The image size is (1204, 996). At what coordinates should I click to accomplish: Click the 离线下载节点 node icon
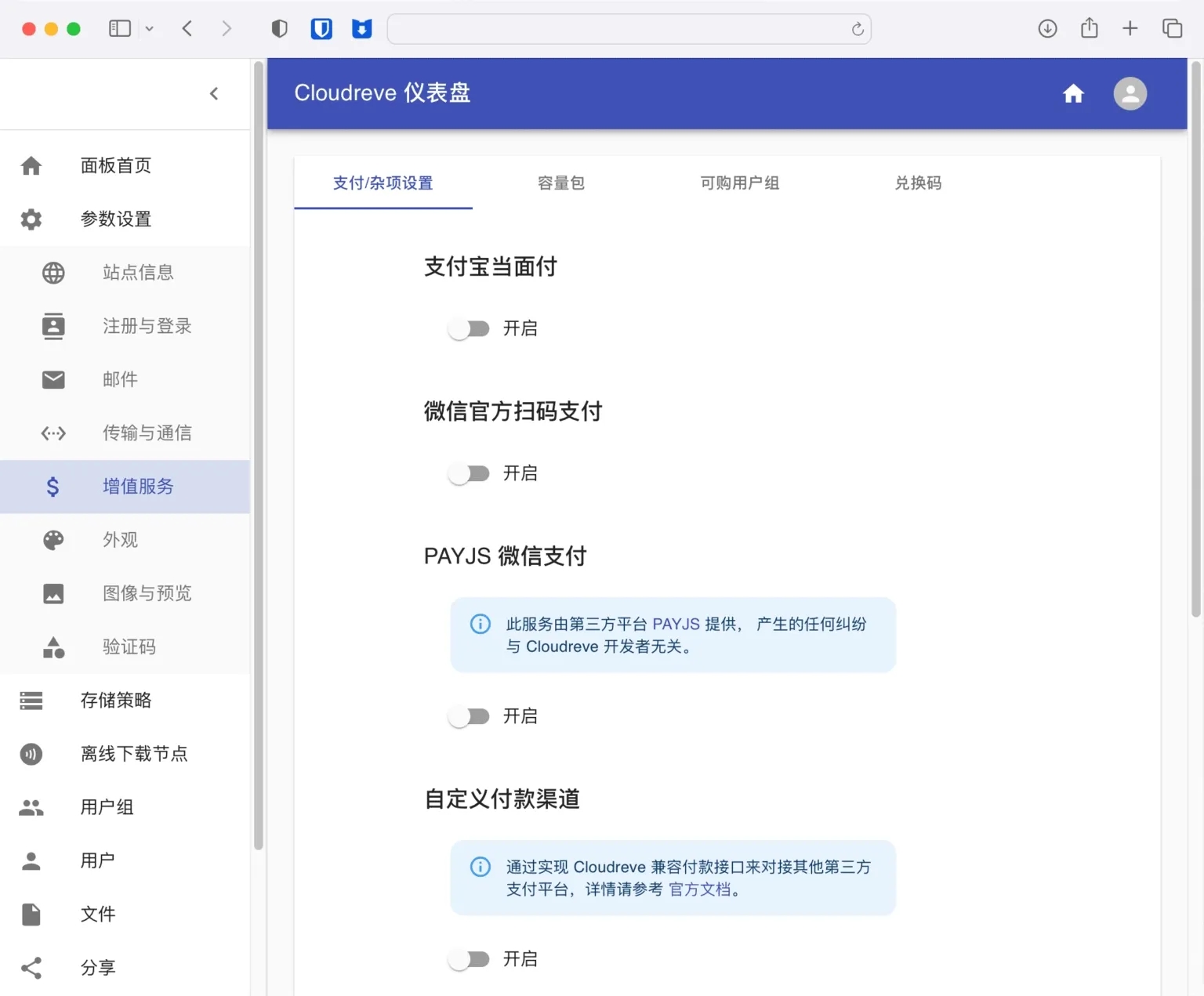[x=31, y=754]
